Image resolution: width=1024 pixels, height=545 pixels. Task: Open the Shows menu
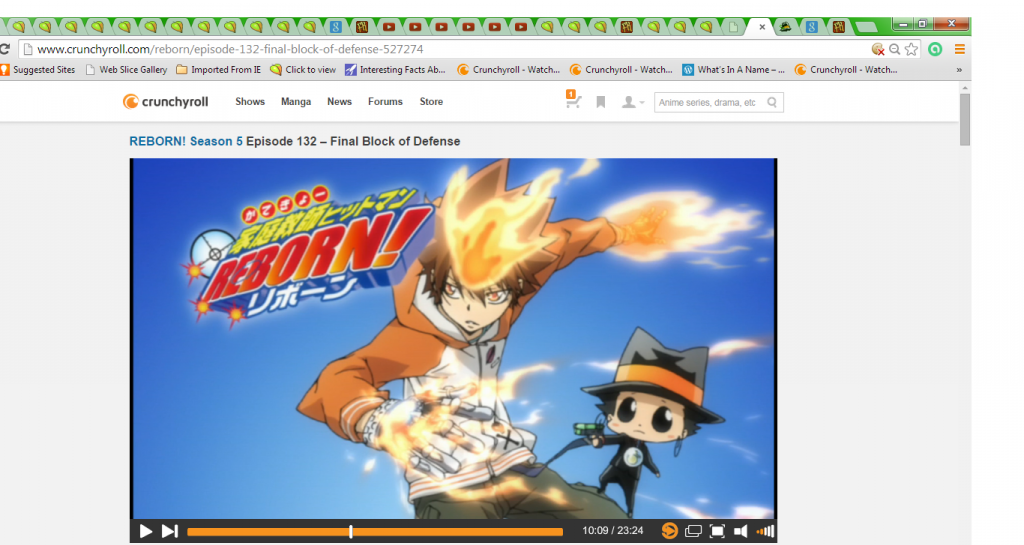(x=250, y=102)
